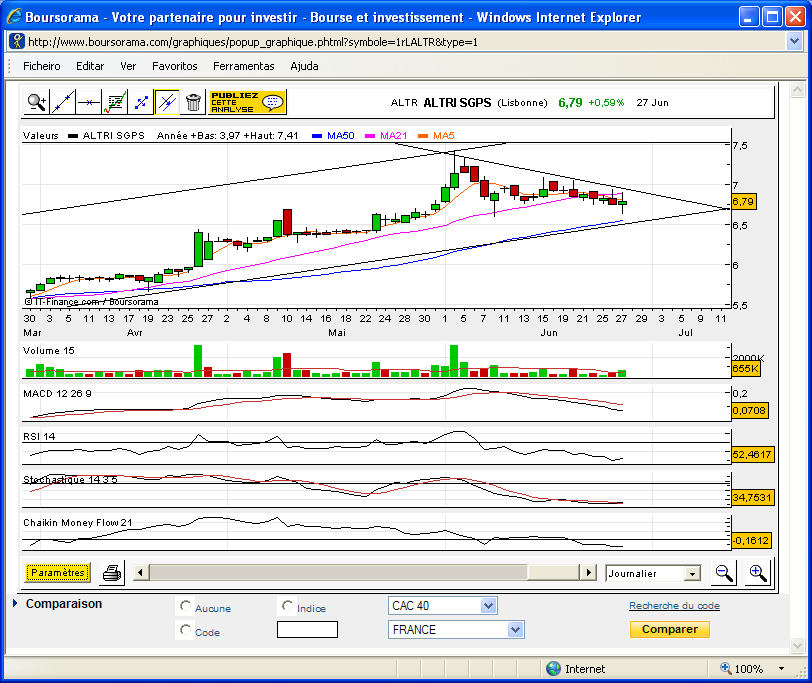
Task: Click the ALTRI SGPS black legend swatch
Action: click(73, 136)
